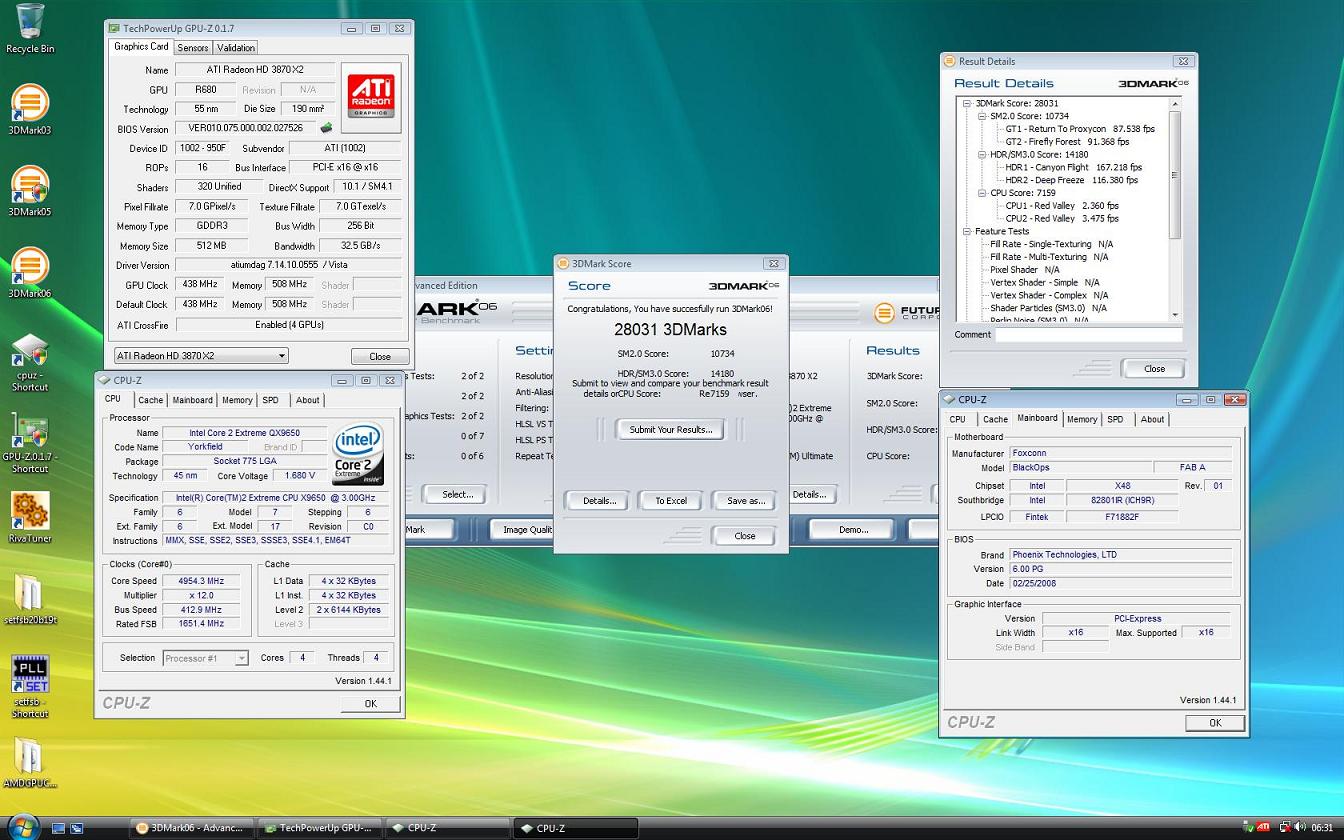Open the cpuz shortcut on desktop
This screenshot has height=840, width=1344.
click(30, 362)
